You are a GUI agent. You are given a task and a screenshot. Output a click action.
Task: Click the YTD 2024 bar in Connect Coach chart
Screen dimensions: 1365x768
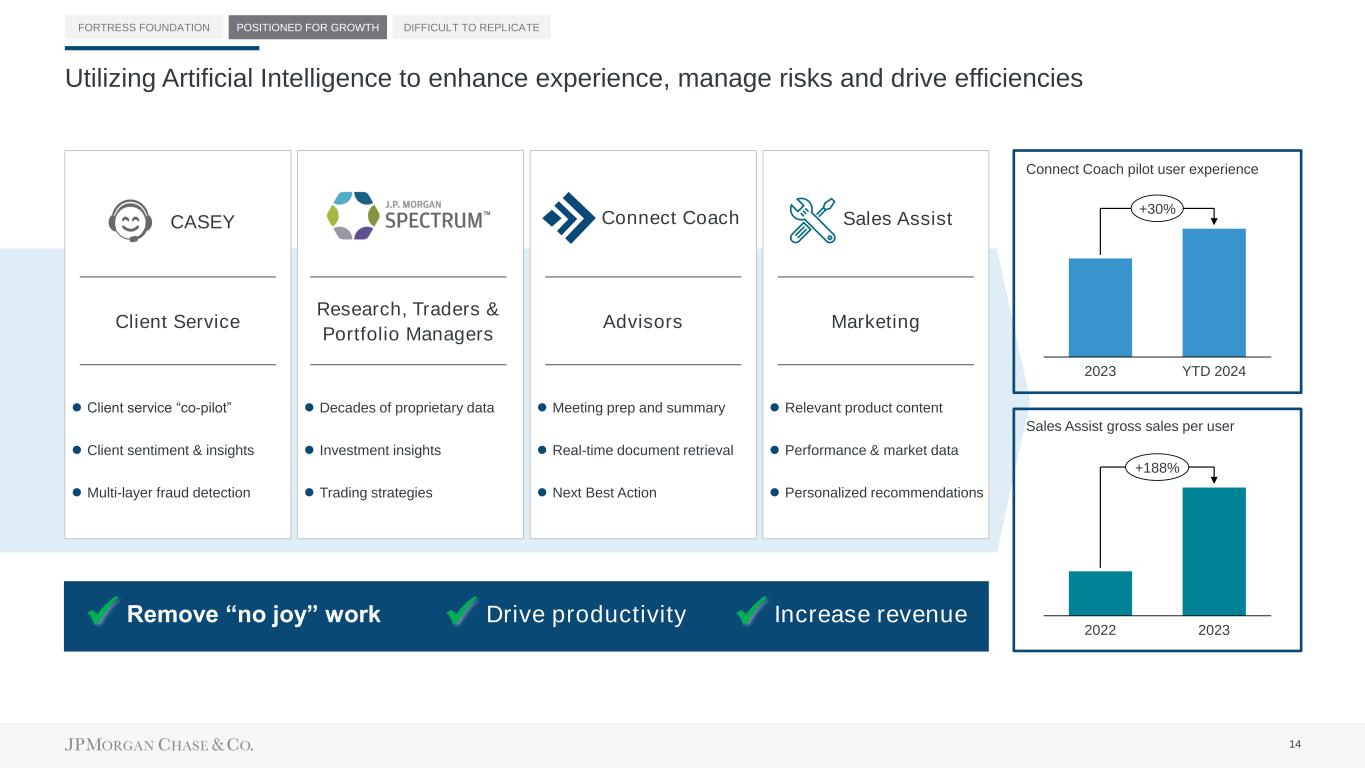(x=1214, y=292)
